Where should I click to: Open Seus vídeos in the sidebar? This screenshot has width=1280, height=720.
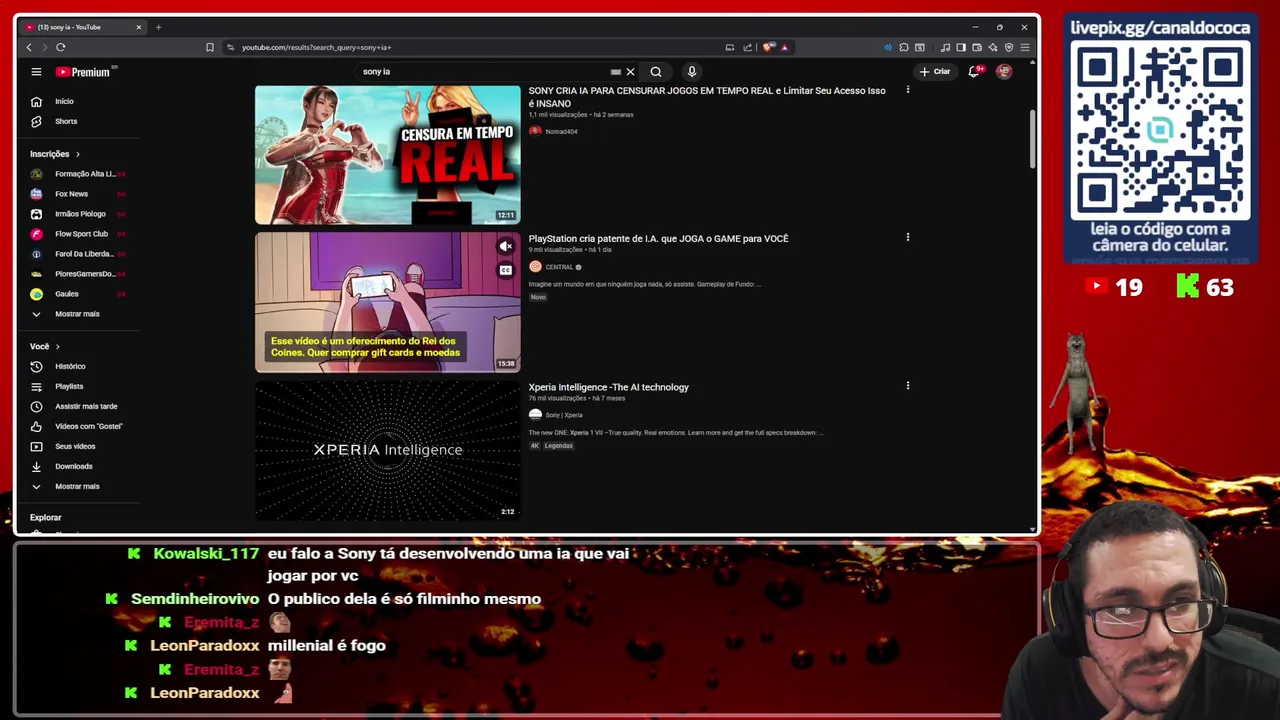coord(77,446)
